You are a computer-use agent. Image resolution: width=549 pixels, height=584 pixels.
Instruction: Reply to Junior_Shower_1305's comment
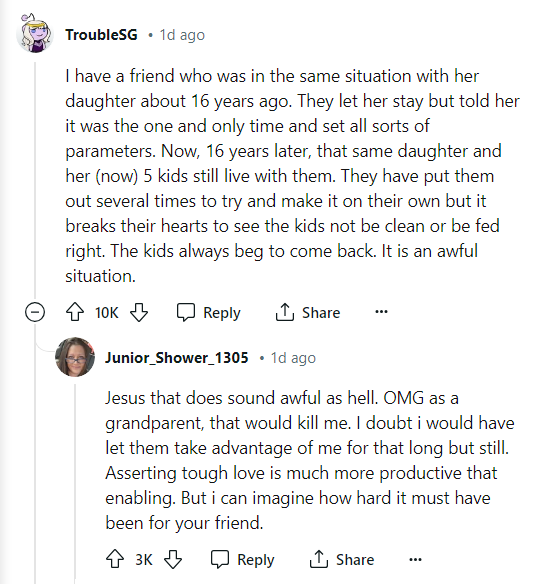(242, 559)
